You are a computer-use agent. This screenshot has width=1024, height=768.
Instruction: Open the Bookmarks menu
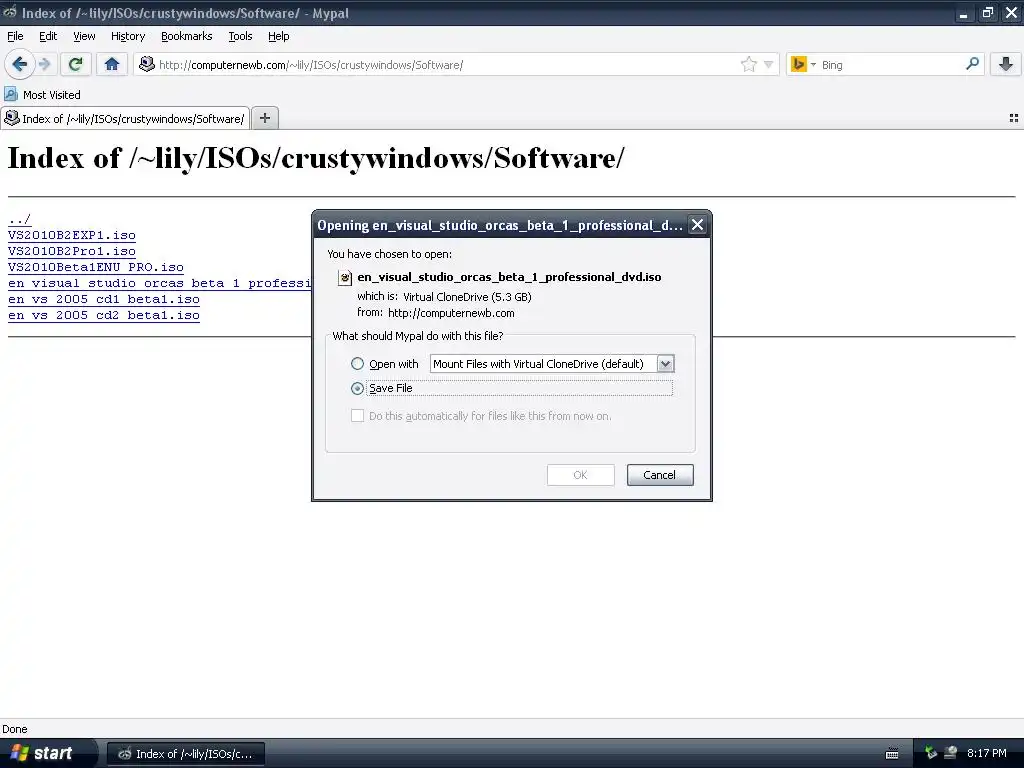click(x=186, y=36)
